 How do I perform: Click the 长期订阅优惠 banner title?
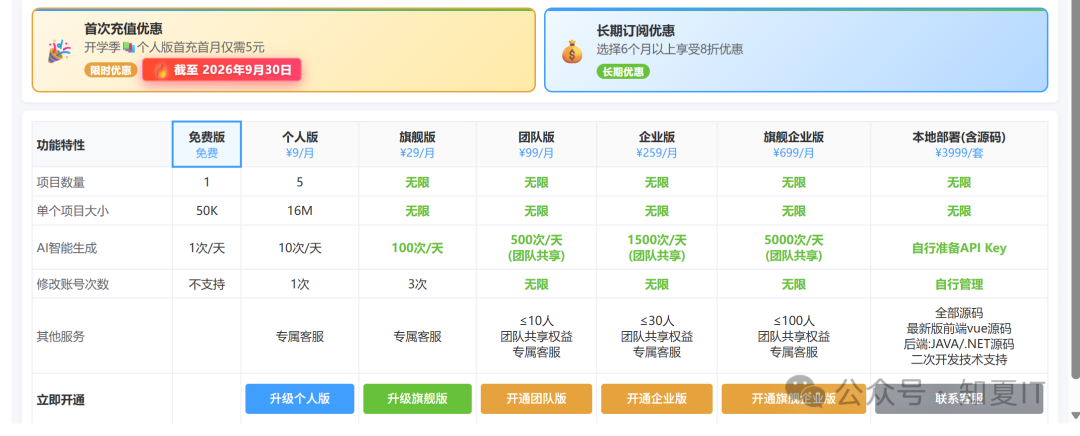point(635,31)
